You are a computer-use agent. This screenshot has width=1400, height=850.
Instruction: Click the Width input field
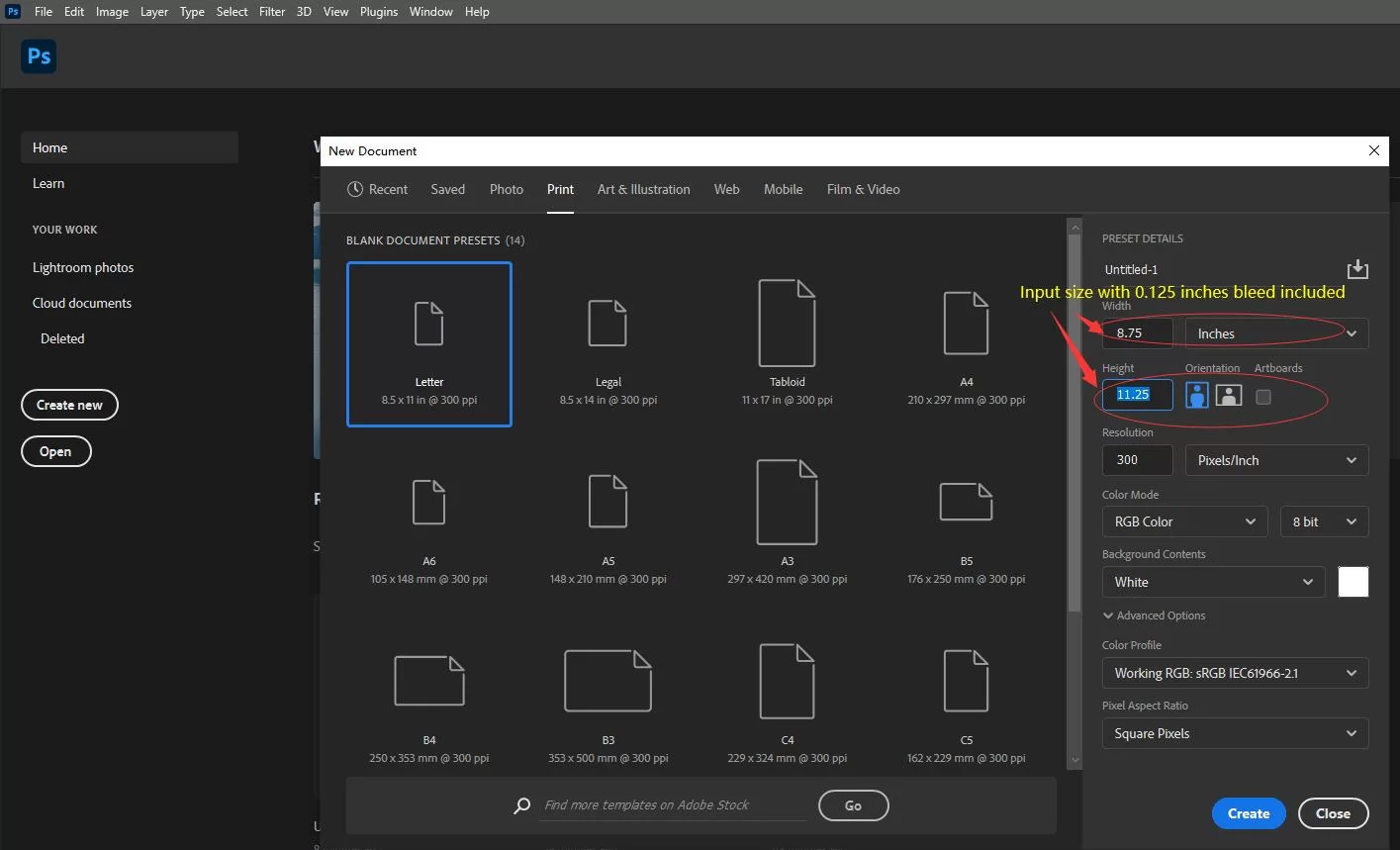[1136, 332]
